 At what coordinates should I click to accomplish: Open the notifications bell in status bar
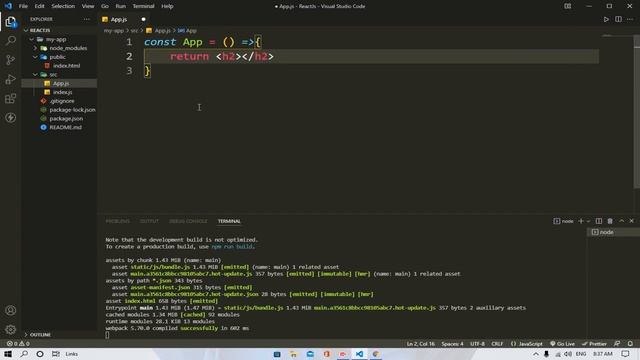click(630, 344)
